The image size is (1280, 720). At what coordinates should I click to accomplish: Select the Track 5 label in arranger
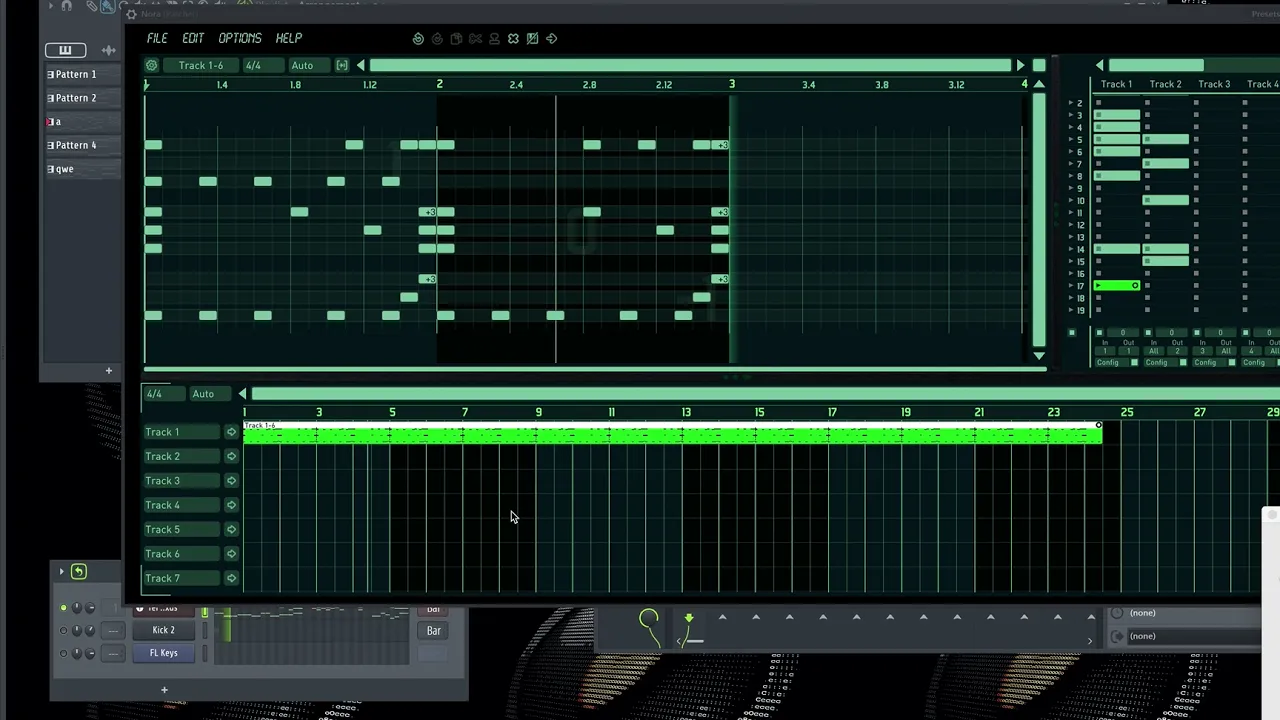pos(181,529)
